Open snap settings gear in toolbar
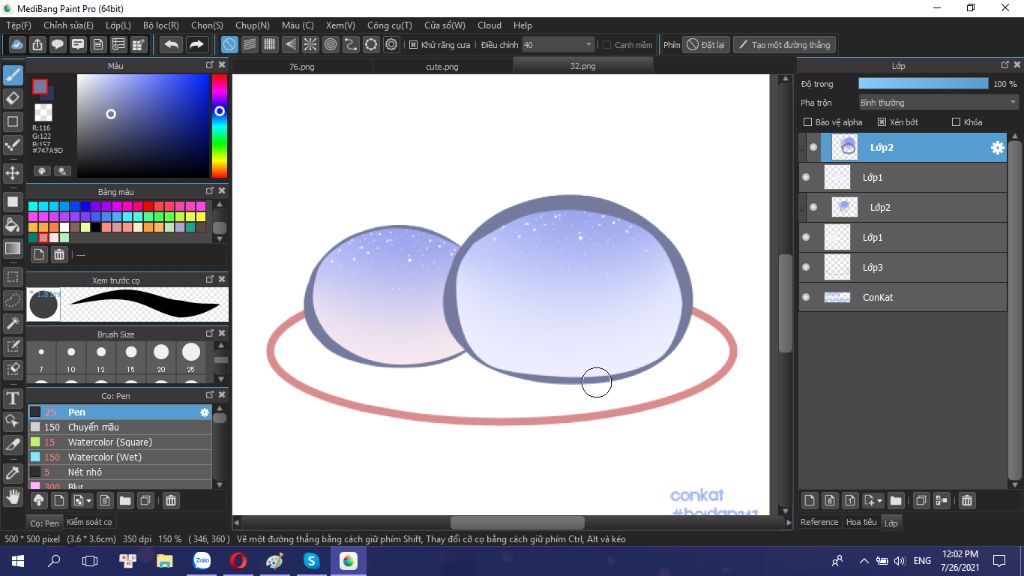Viewport: 1024px width, 576px height. pyautogui.click(x=391, y=44)
